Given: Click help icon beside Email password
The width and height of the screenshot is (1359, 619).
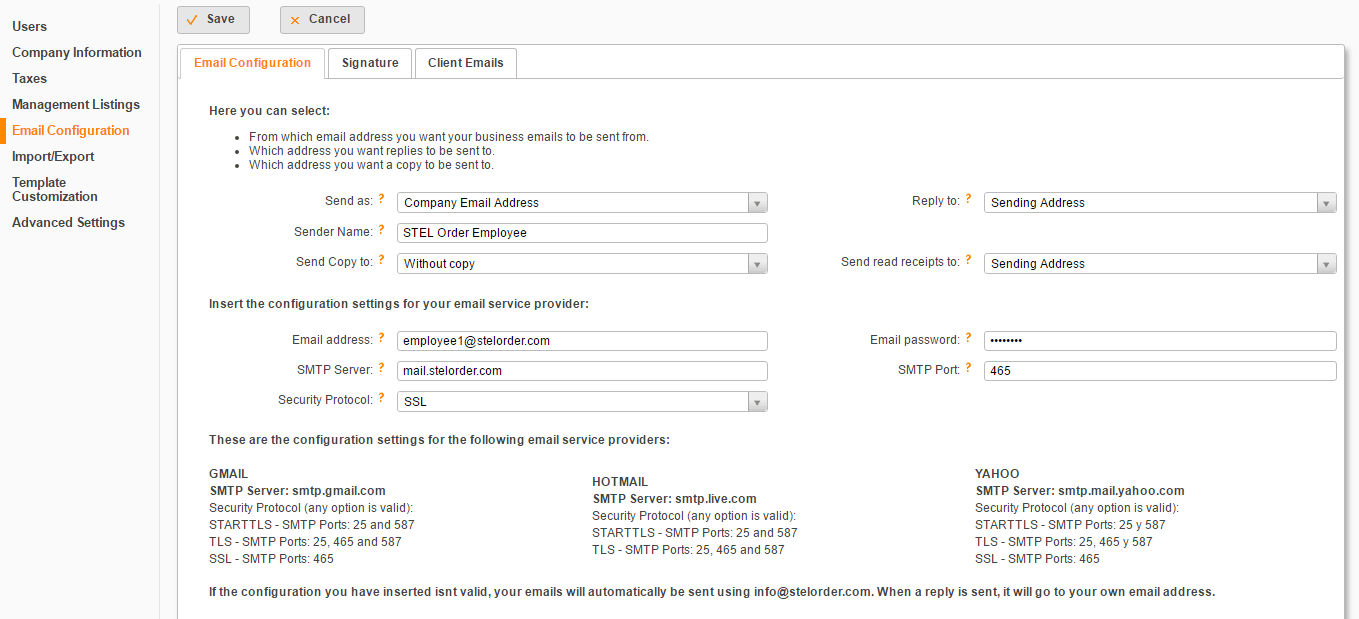Looking at the screenshot, I should pyautogui.click(x=968, y=338).
